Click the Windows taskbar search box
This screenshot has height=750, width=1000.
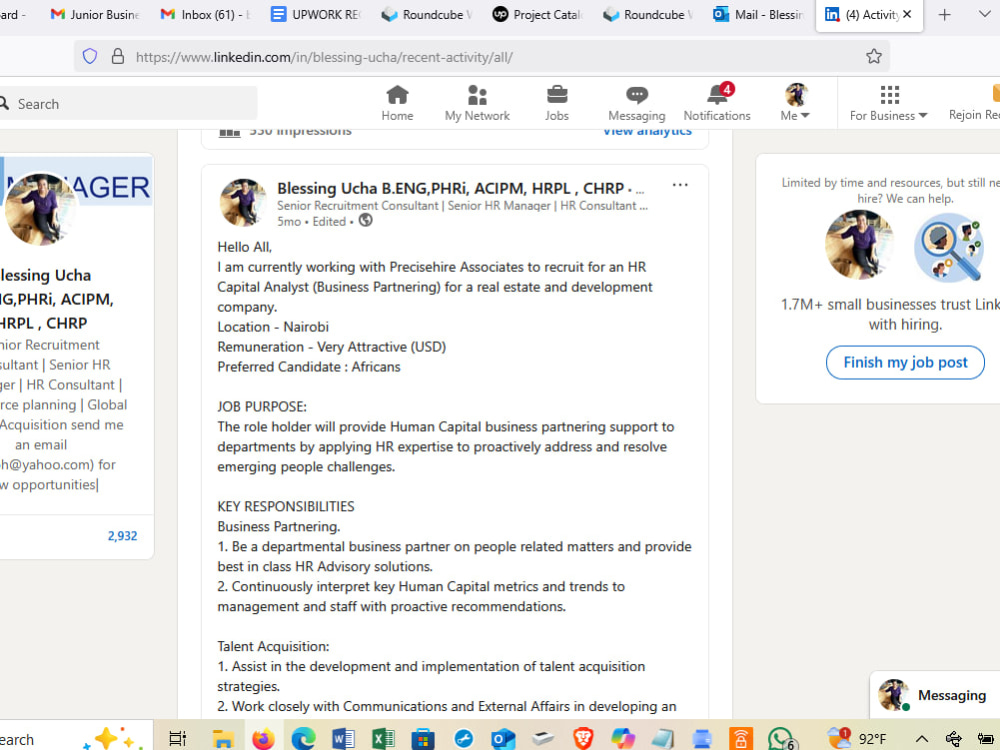tap(77, 739)
